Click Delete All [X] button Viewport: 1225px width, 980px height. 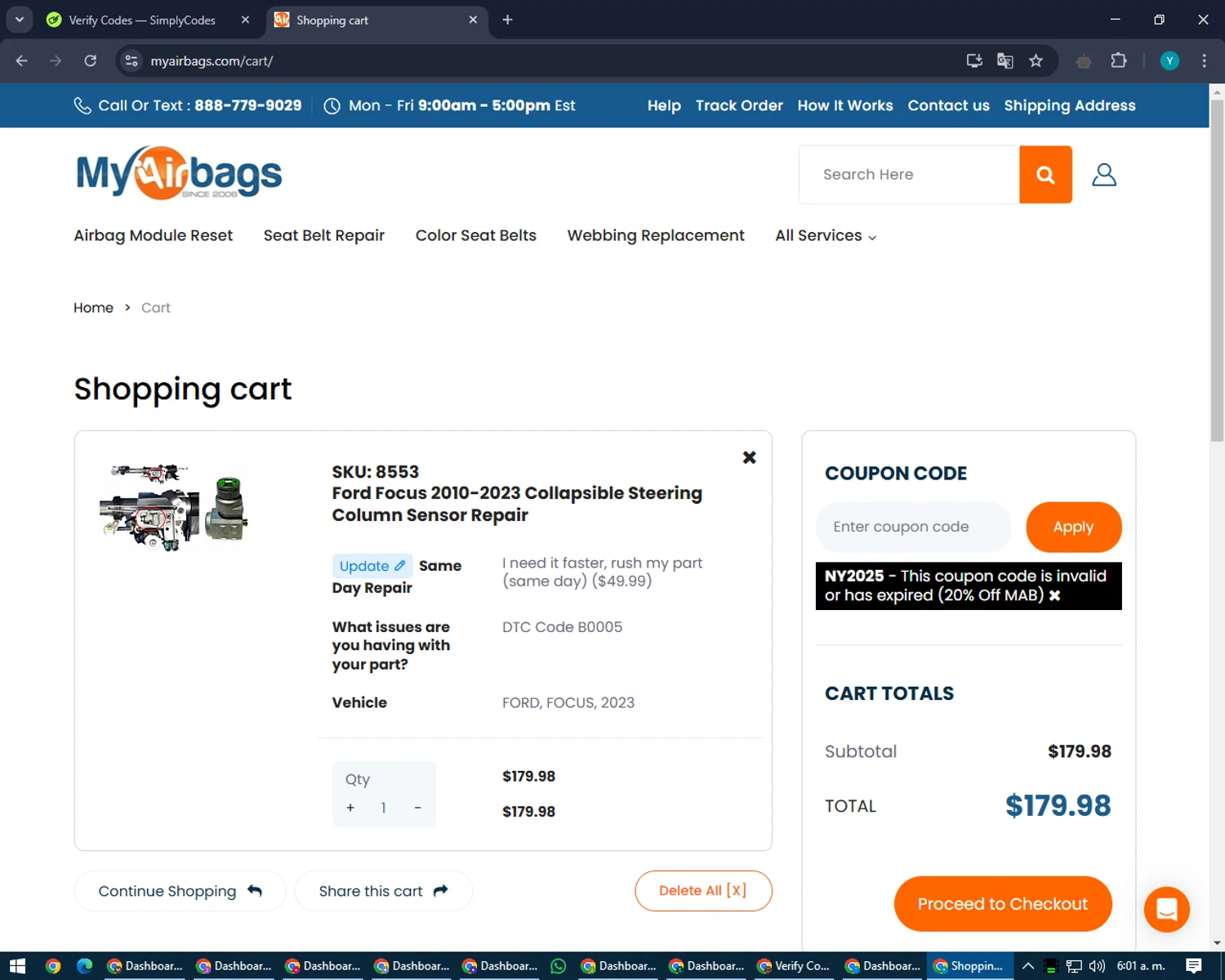pyautogui.click(x=703, y=891)
